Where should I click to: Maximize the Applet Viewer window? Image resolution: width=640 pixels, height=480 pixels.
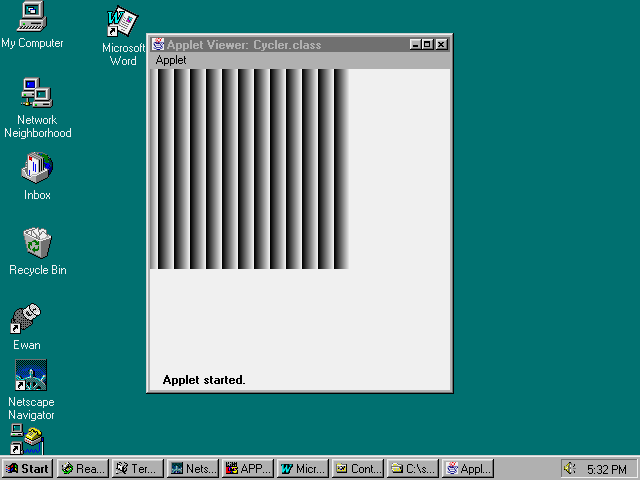pyautogui.click(x=427, y=44)
